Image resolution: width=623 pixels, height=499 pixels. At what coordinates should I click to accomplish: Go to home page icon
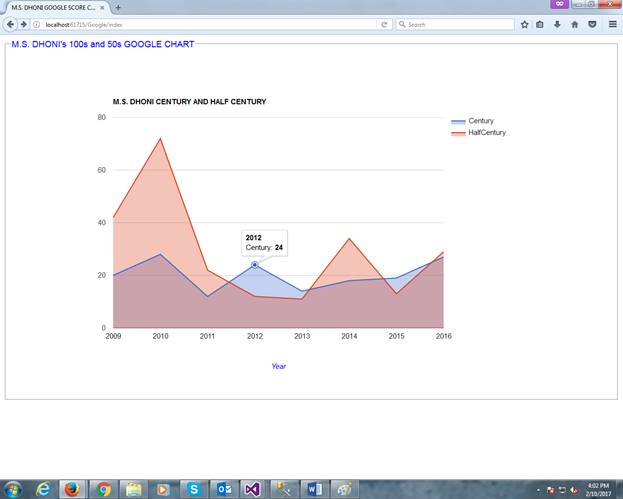click(575, 24)
